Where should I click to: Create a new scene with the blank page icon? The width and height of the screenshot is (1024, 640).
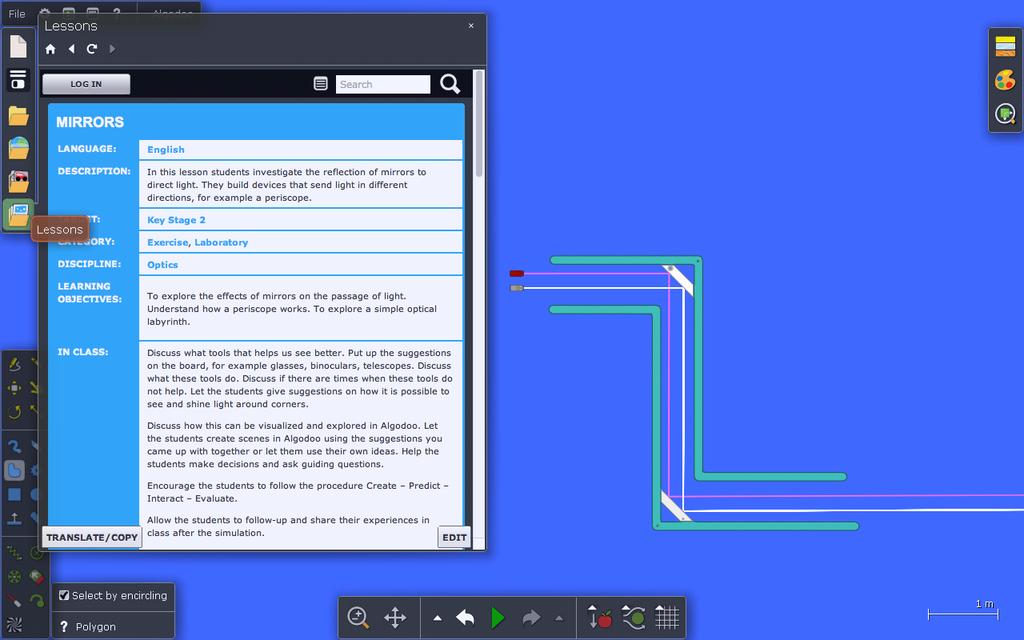pyautogui.click(x=18, y=46)
